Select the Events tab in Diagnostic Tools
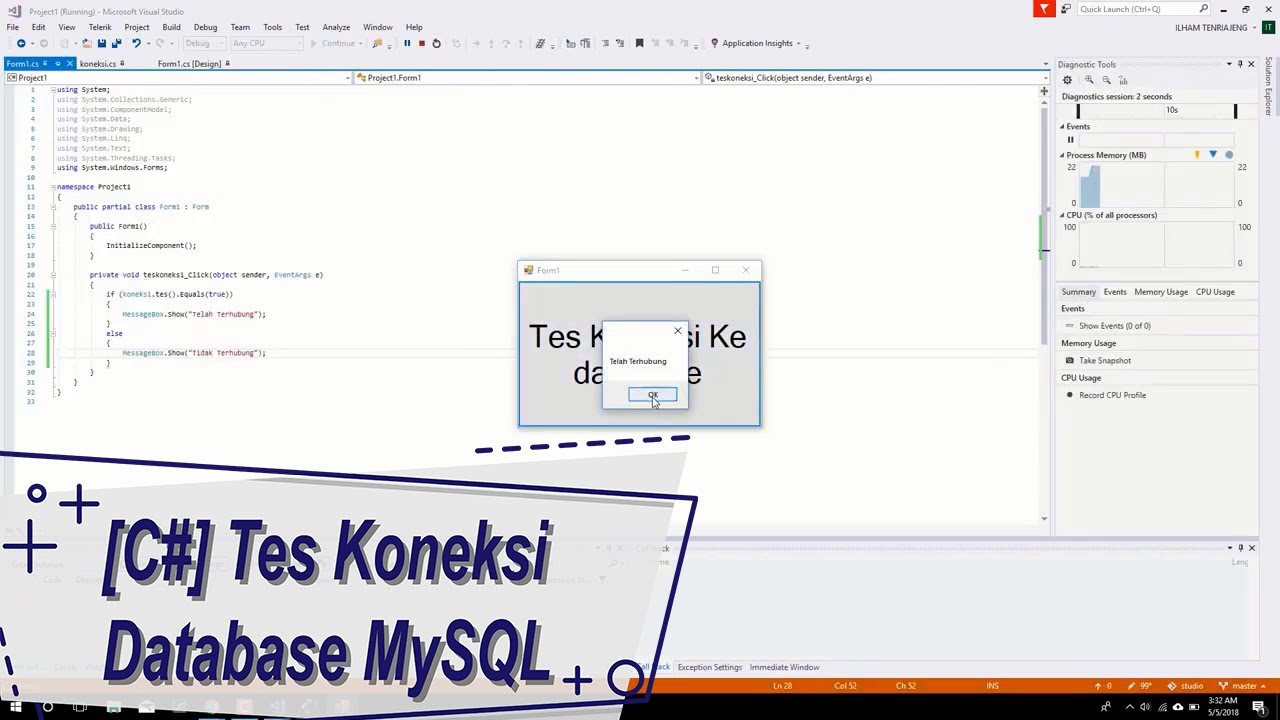This screenshot has height=720, width=1280. 1115,292
